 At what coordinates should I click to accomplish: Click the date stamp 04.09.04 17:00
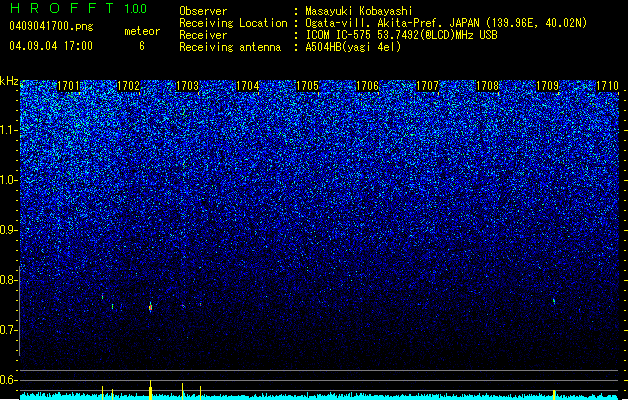[51, 46]
